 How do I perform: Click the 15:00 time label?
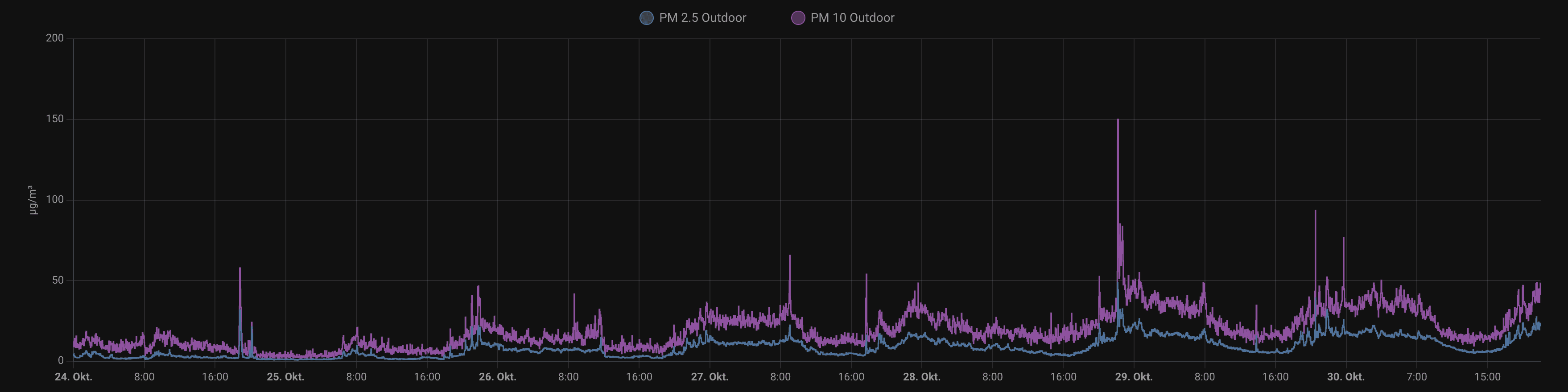(x=1487, y=377)
